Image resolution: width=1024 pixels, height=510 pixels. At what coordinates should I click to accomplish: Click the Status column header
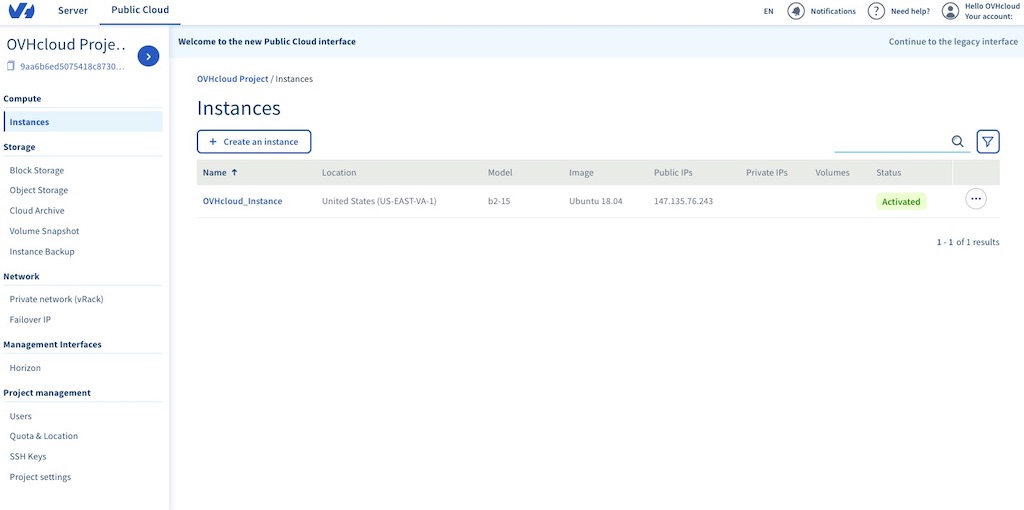[x=888, y=172]
